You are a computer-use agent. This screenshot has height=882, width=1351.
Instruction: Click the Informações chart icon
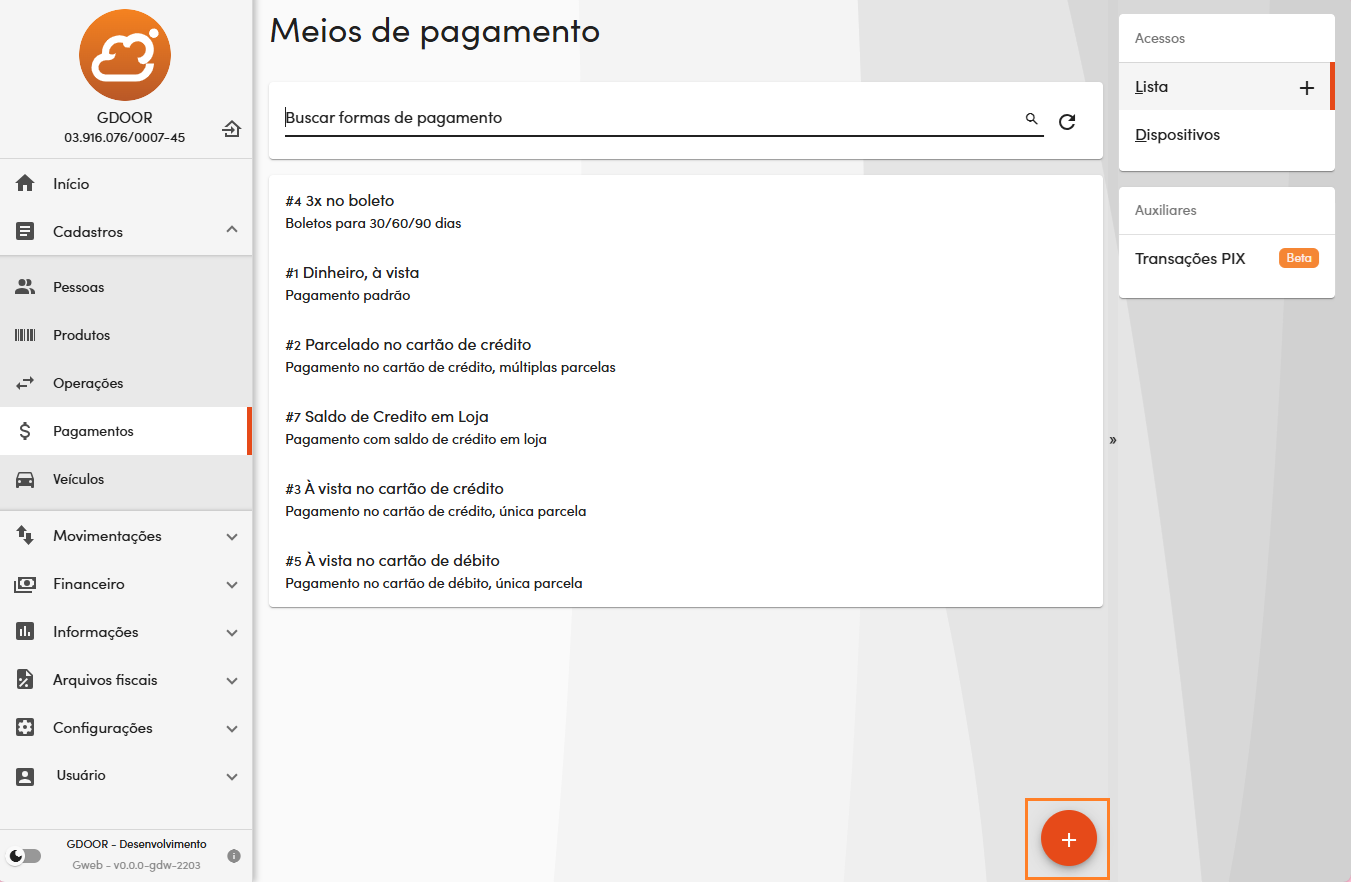coord(25,632)
